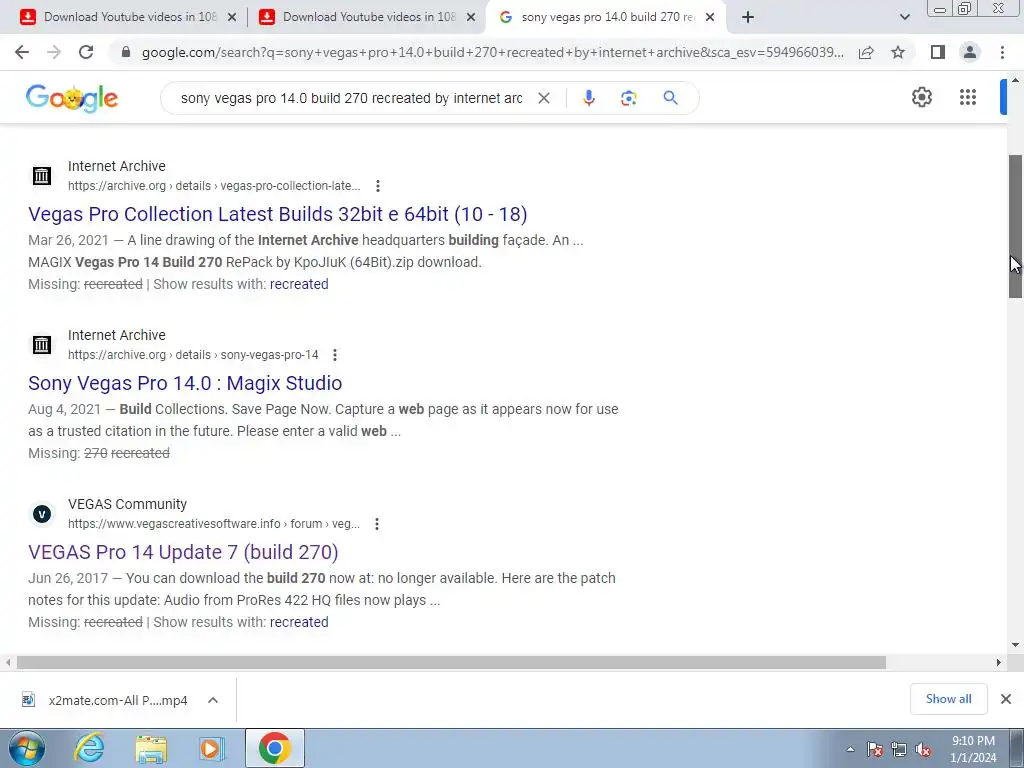Viewport: 1024px width, 768px height.
Task: Click the Chrome taskbar button
Action: [275, 748]
